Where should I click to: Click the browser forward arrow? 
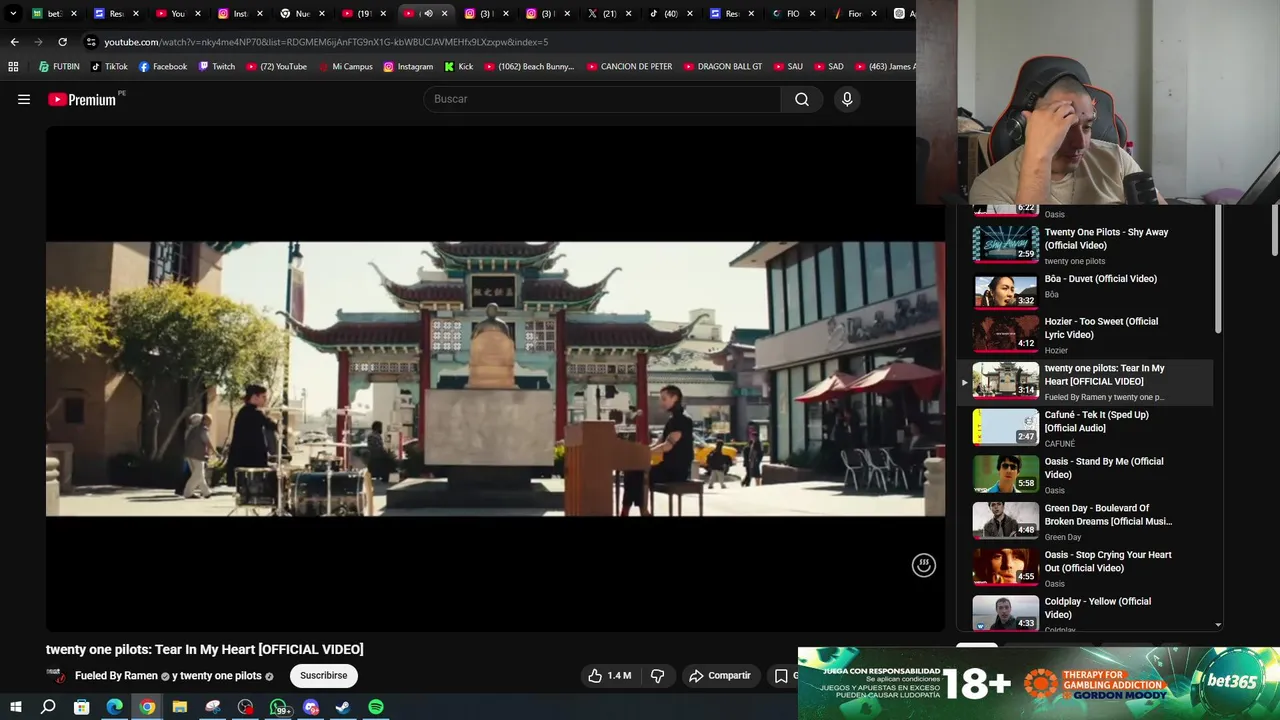pyautogui.click(x=38, y=42)
